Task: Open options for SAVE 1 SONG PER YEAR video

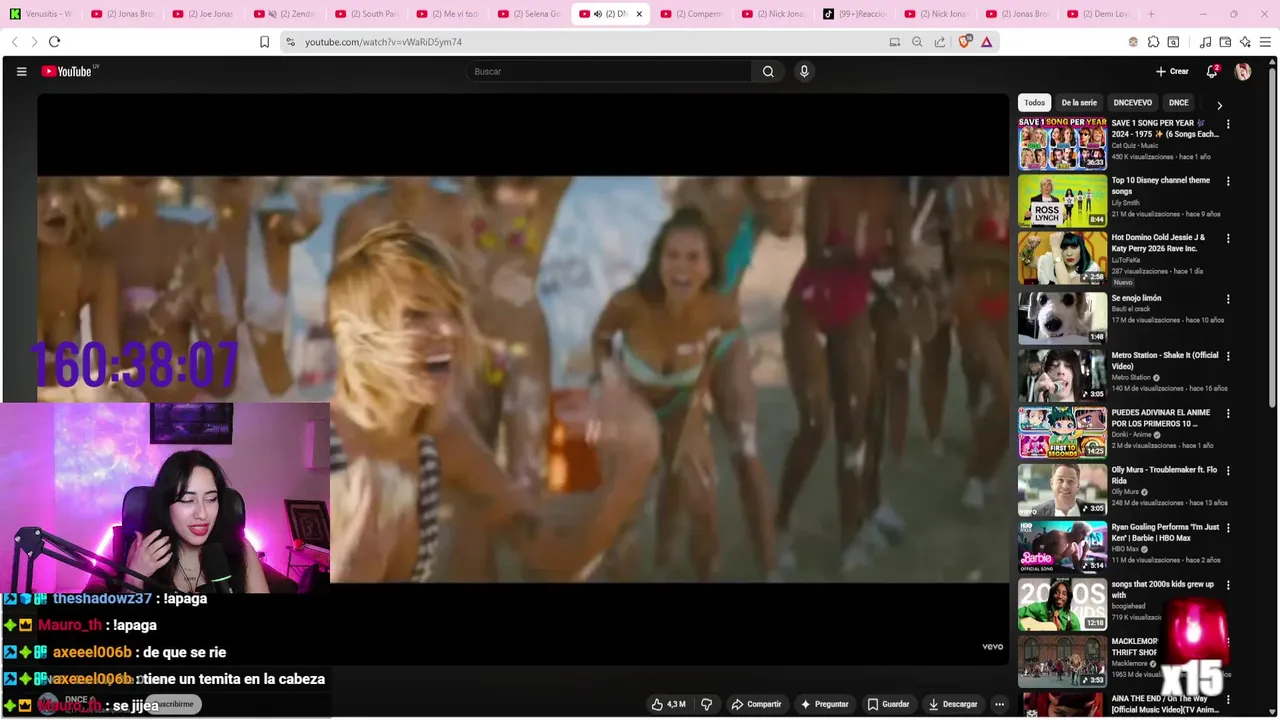Action: (1228, 125)
